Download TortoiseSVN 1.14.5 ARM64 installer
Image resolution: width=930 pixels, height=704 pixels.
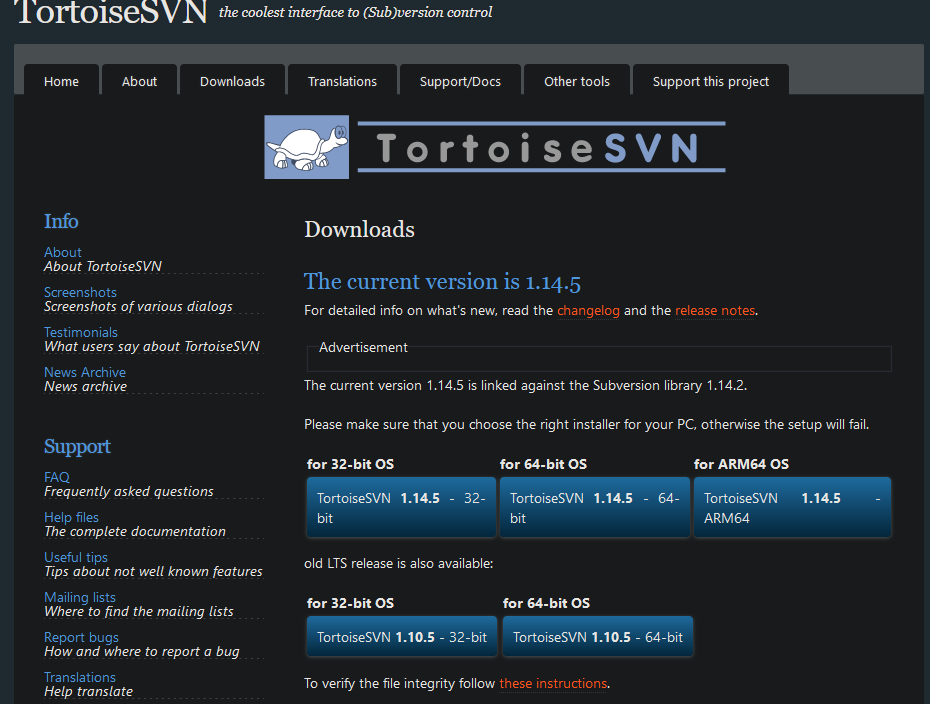coord(792,508)
